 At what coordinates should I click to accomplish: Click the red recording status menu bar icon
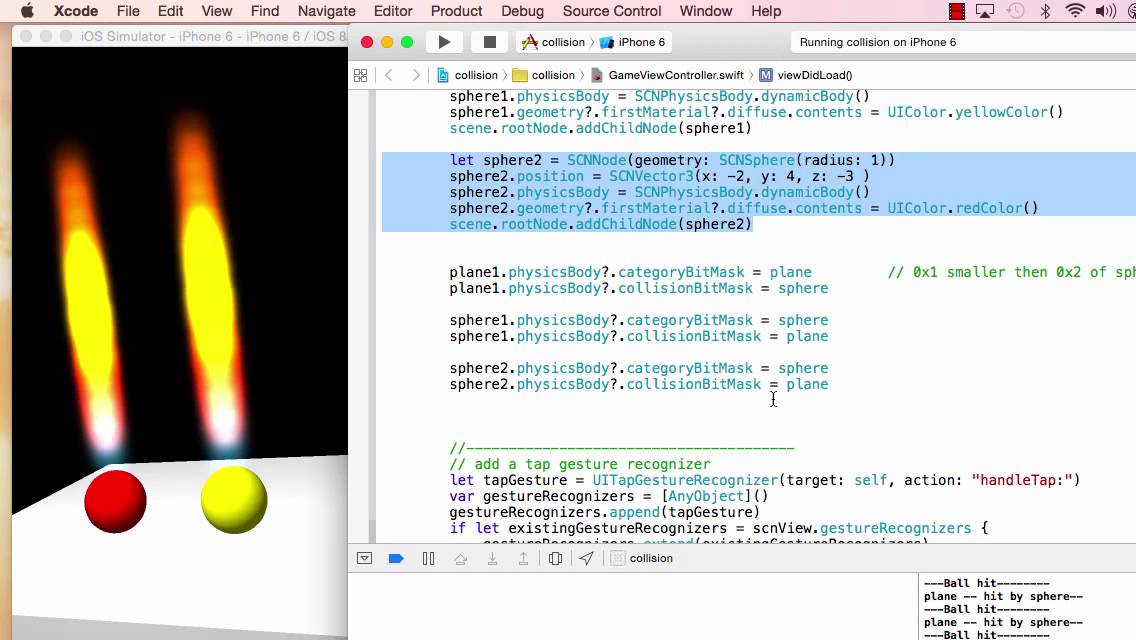click(x=956, y=11)
